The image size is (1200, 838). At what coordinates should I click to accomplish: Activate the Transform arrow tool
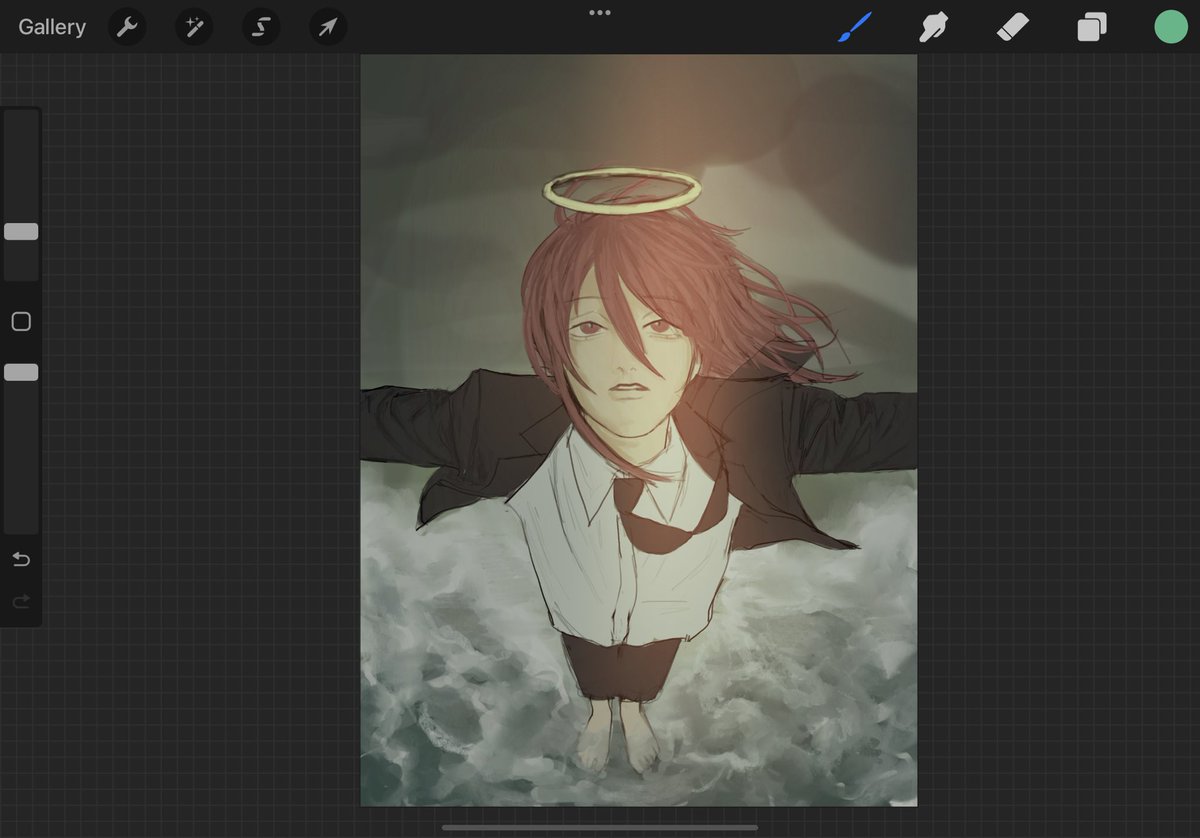click(x=328, y=27)
